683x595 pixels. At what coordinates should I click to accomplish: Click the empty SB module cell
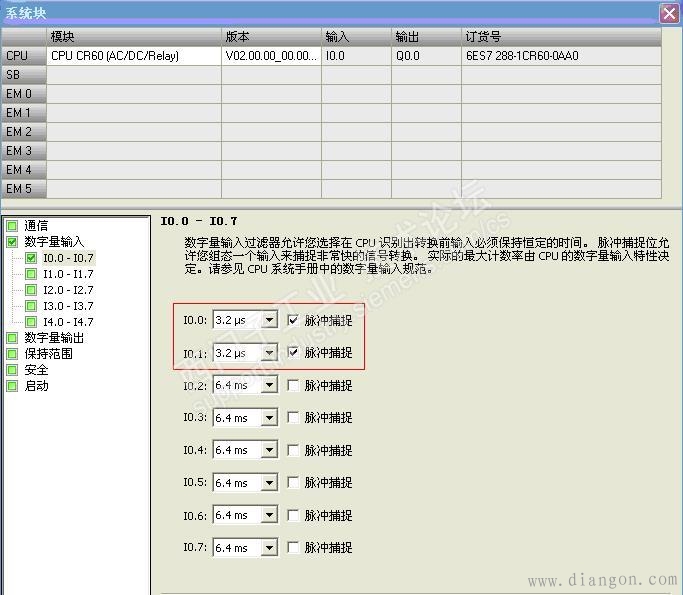tap(134, 75)
